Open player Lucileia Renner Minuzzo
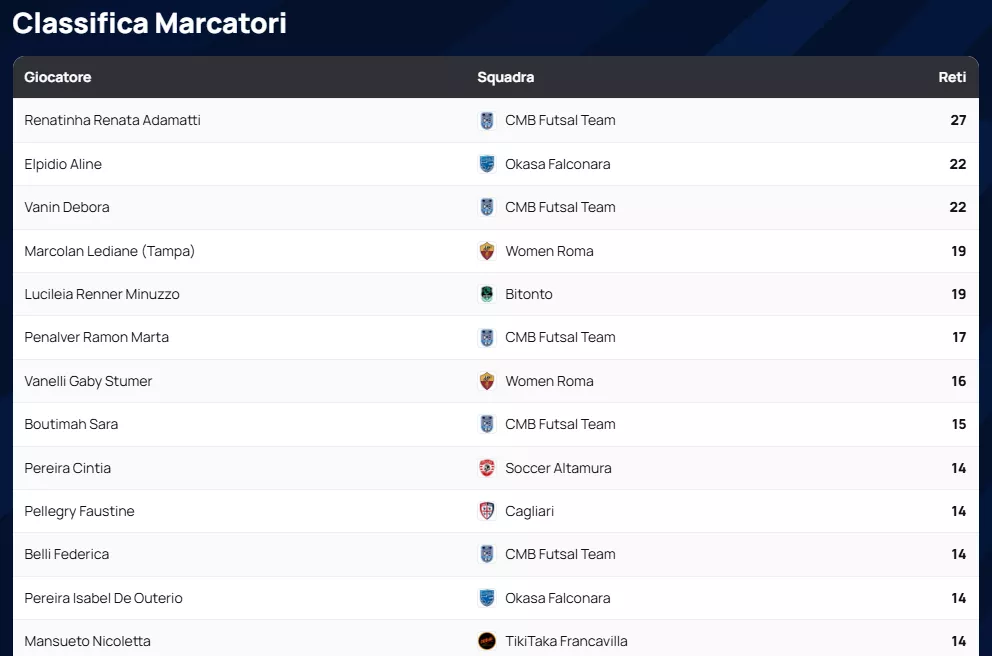This screenshot has width=992, height=656. (x=102, y=294)
